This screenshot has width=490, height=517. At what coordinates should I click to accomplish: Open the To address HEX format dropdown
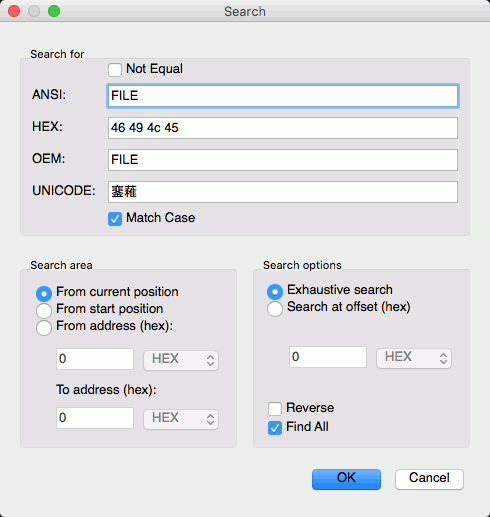point(181,419)
